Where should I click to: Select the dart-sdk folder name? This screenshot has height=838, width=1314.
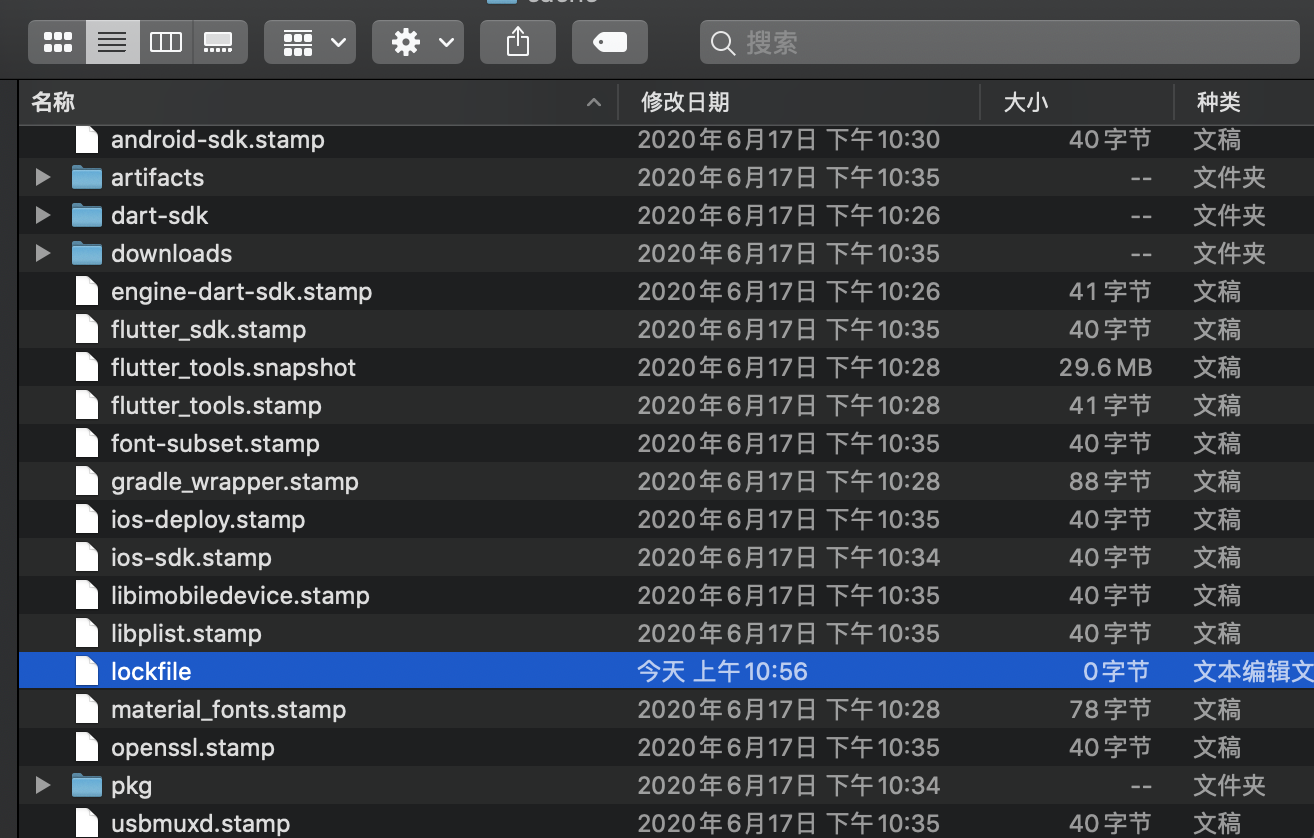(160, 215)
